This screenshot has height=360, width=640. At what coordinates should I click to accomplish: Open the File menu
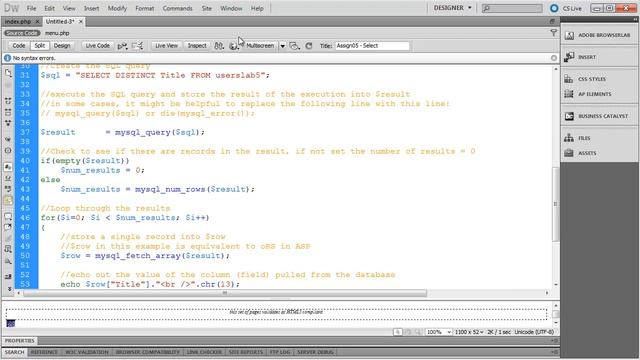31,8
